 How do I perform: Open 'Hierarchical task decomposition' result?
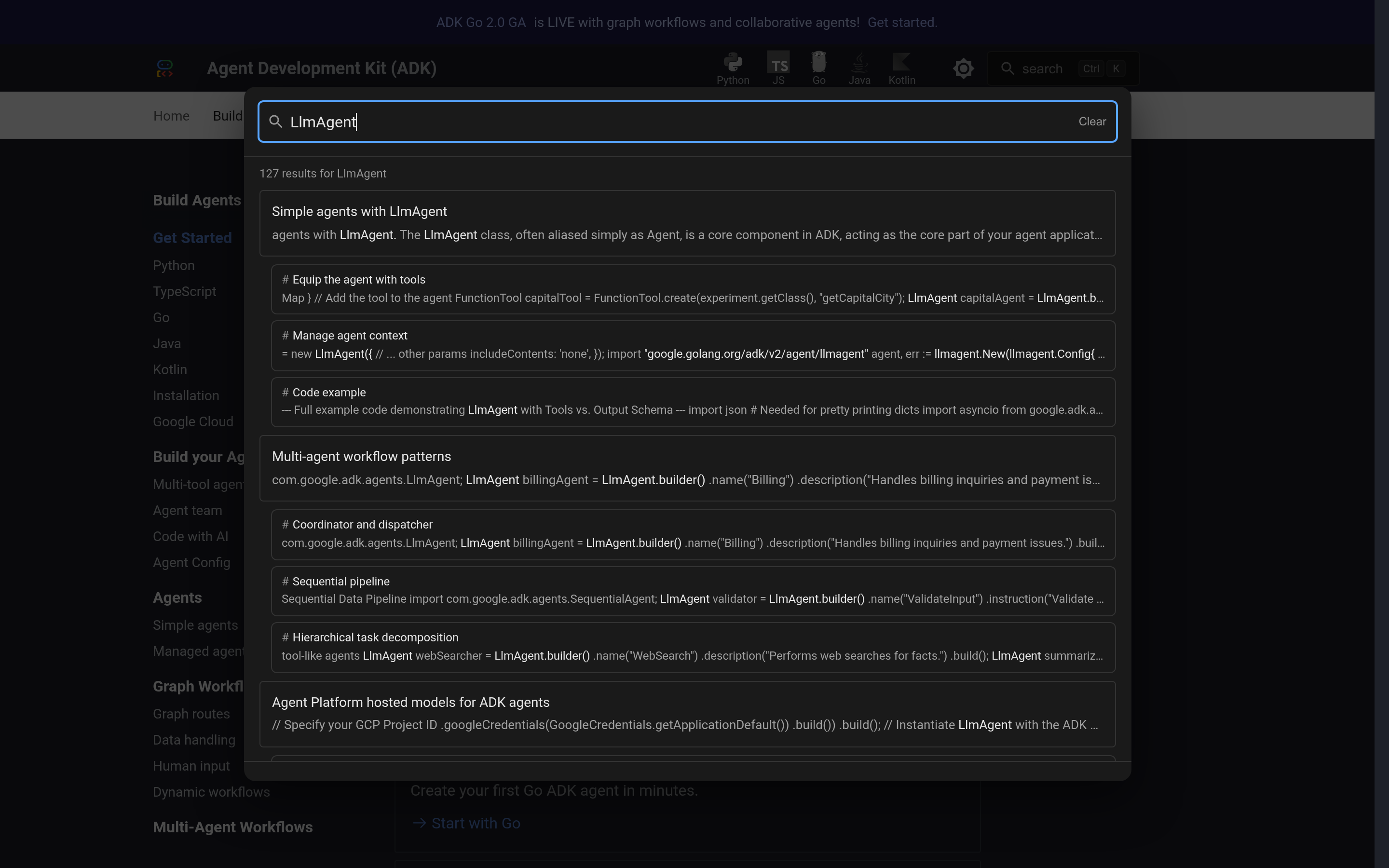click(694, 647)
